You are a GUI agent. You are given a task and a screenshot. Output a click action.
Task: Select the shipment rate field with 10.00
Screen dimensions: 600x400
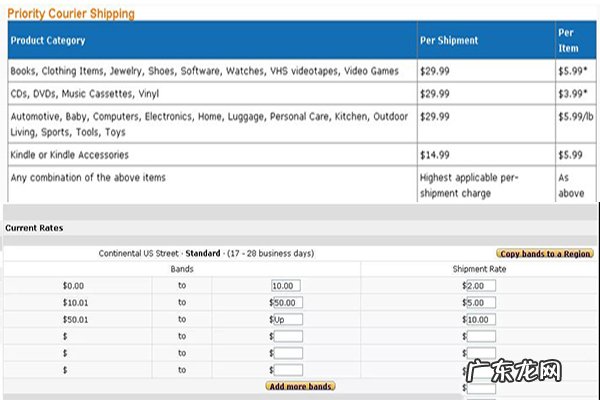tap(482, 319)
